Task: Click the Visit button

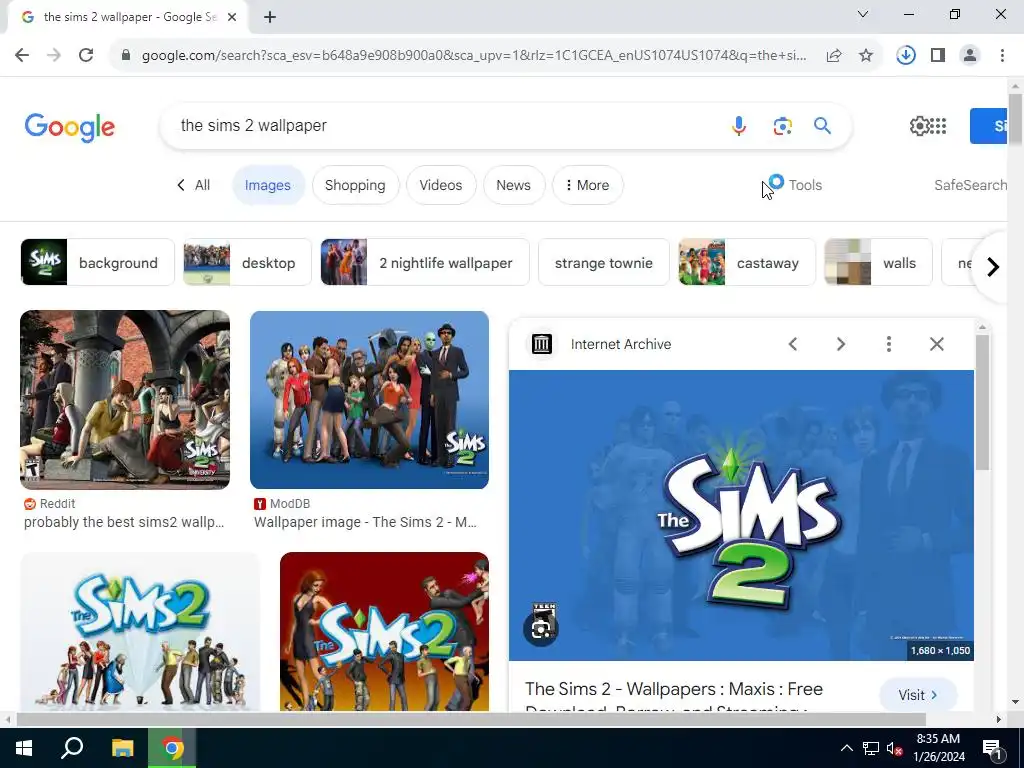Action: tap(918, 695)
